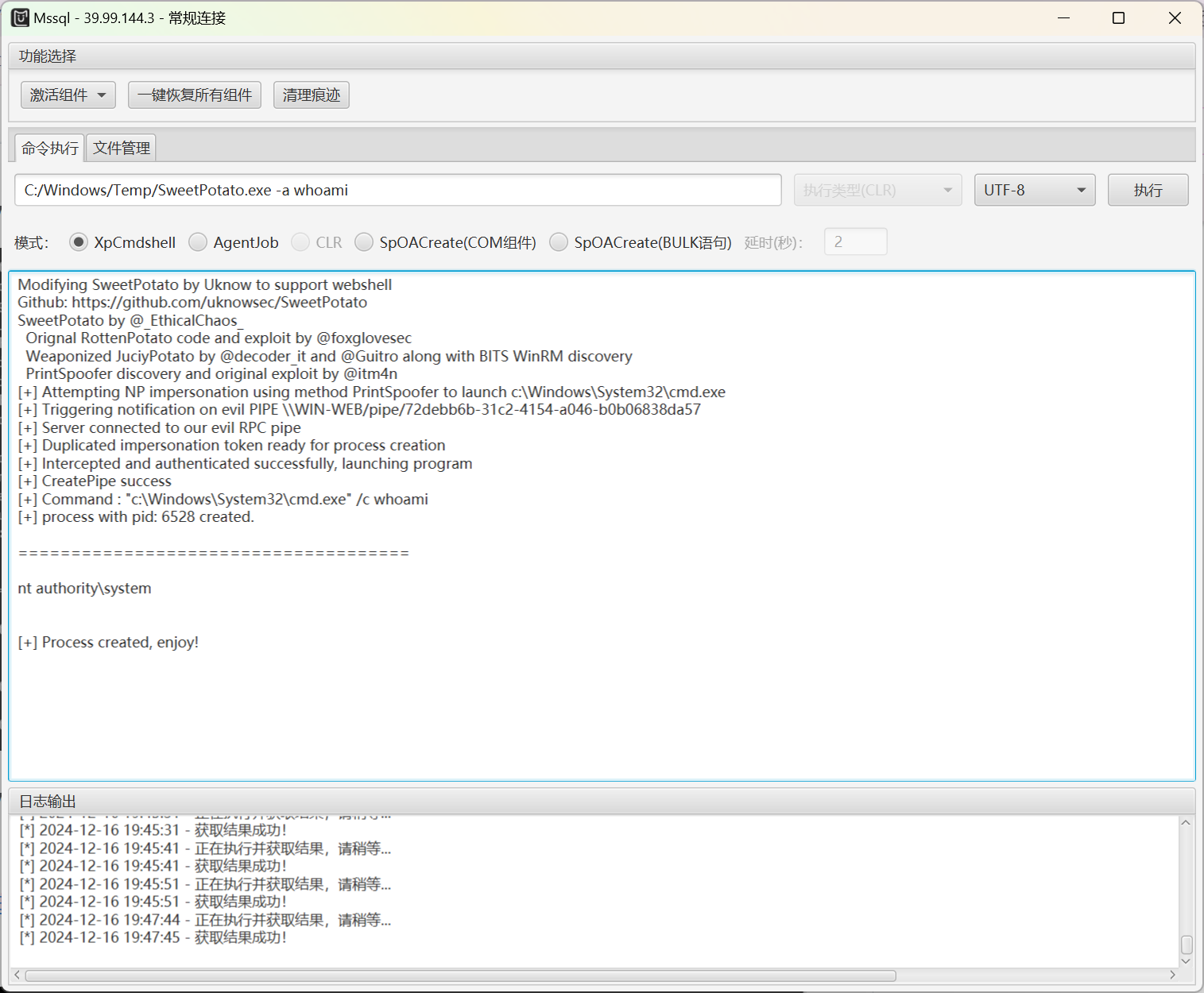This screenshot has height=993, width=1204.
Task: Click the log horizontal scrollbar thumb
Action: coord(461,975)
